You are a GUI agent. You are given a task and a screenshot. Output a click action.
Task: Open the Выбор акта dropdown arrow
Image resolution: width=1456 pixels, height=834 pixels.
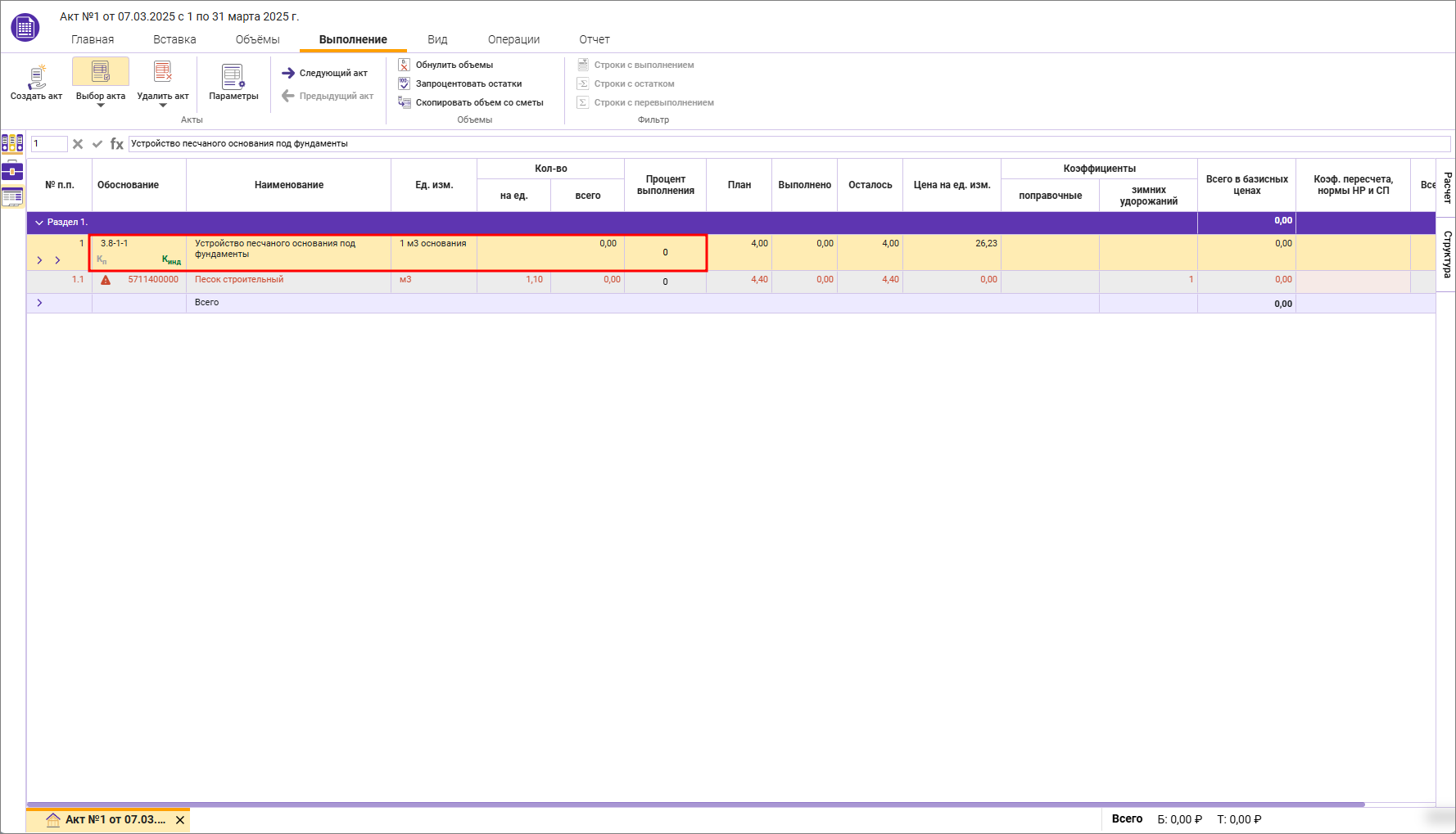(101, 106)
